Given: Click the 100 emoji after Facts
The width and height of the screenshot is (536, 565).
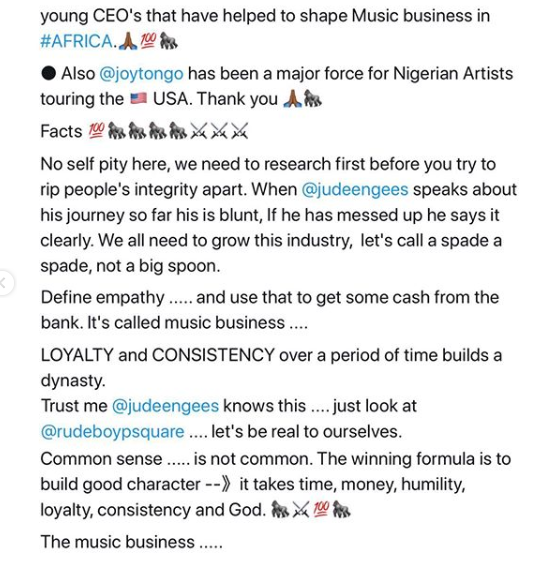Looking at the screenshot, I should [96, 131].
